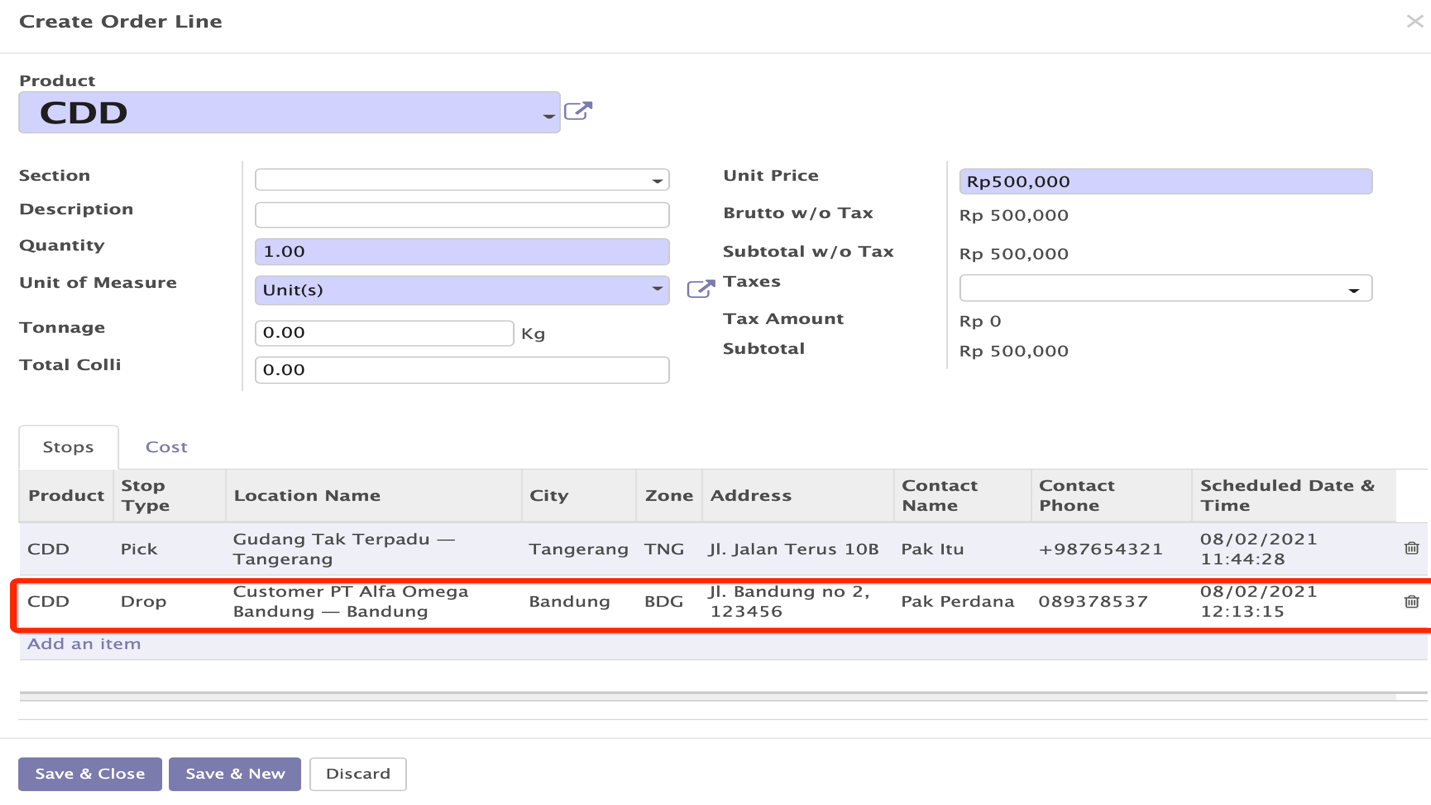Sort by Stop Type column header
The height and width of the screenshot is (805, 1431).
[x=169, y=496]
